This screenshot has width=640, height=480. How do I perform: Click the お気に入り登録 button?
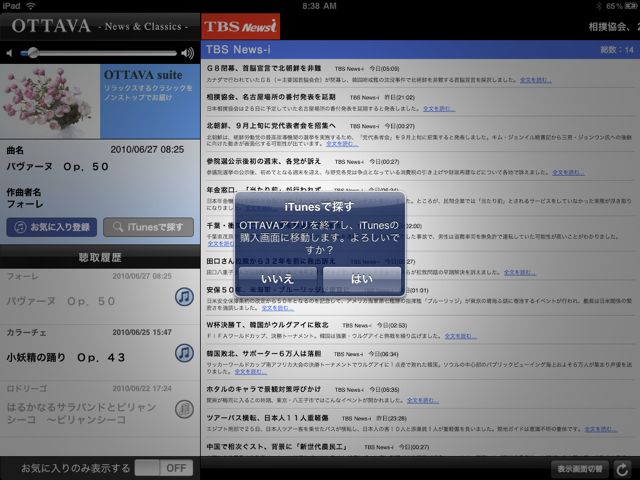pos(52,227)
